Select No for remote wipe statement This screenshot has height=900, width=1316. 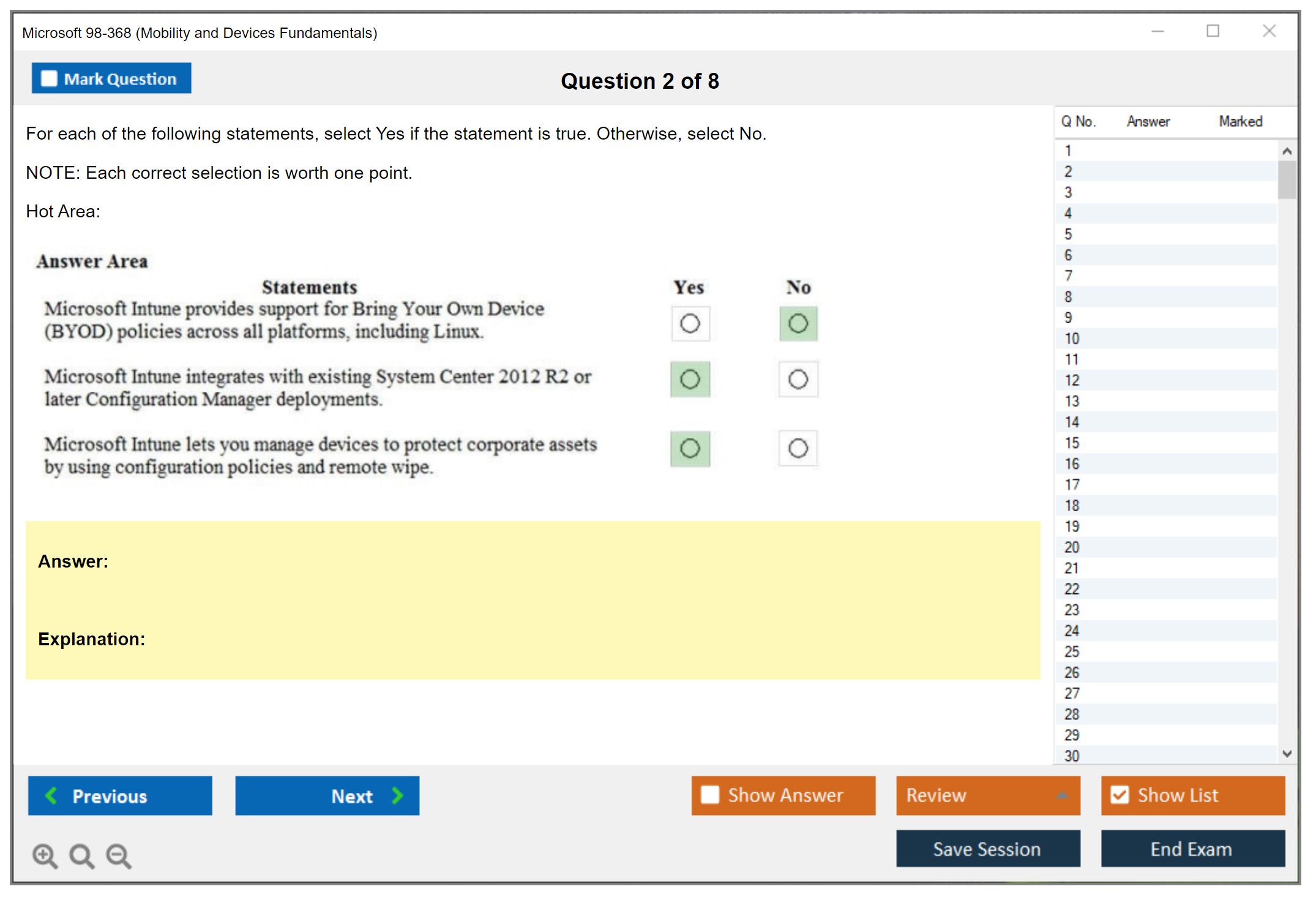coord(798,448)
